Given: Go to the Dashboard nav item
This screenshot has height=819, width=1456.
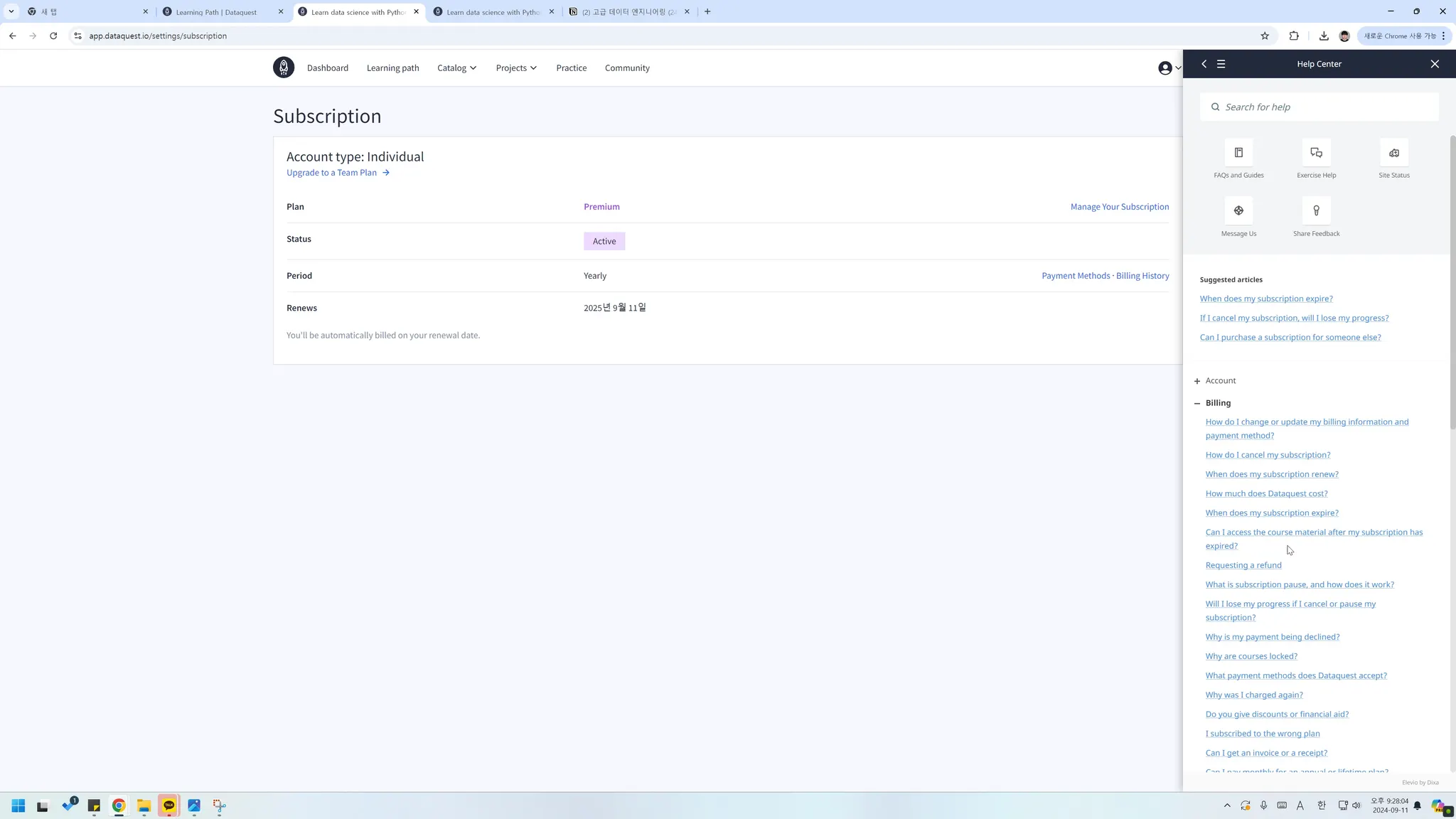Looking at the screenshot, I should coord(328,68).
